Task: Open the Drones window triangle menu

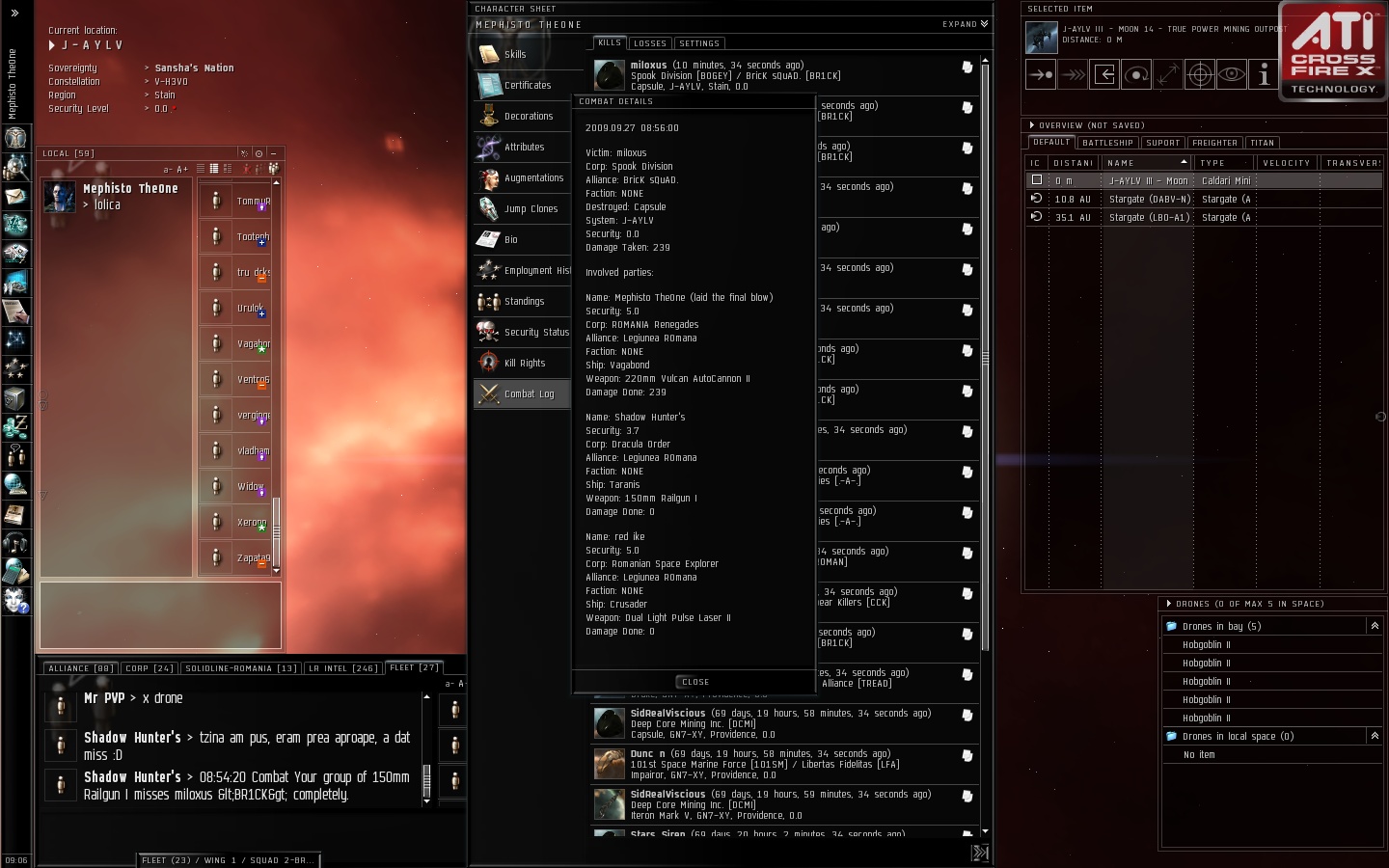Action: tap(1168, 604)
